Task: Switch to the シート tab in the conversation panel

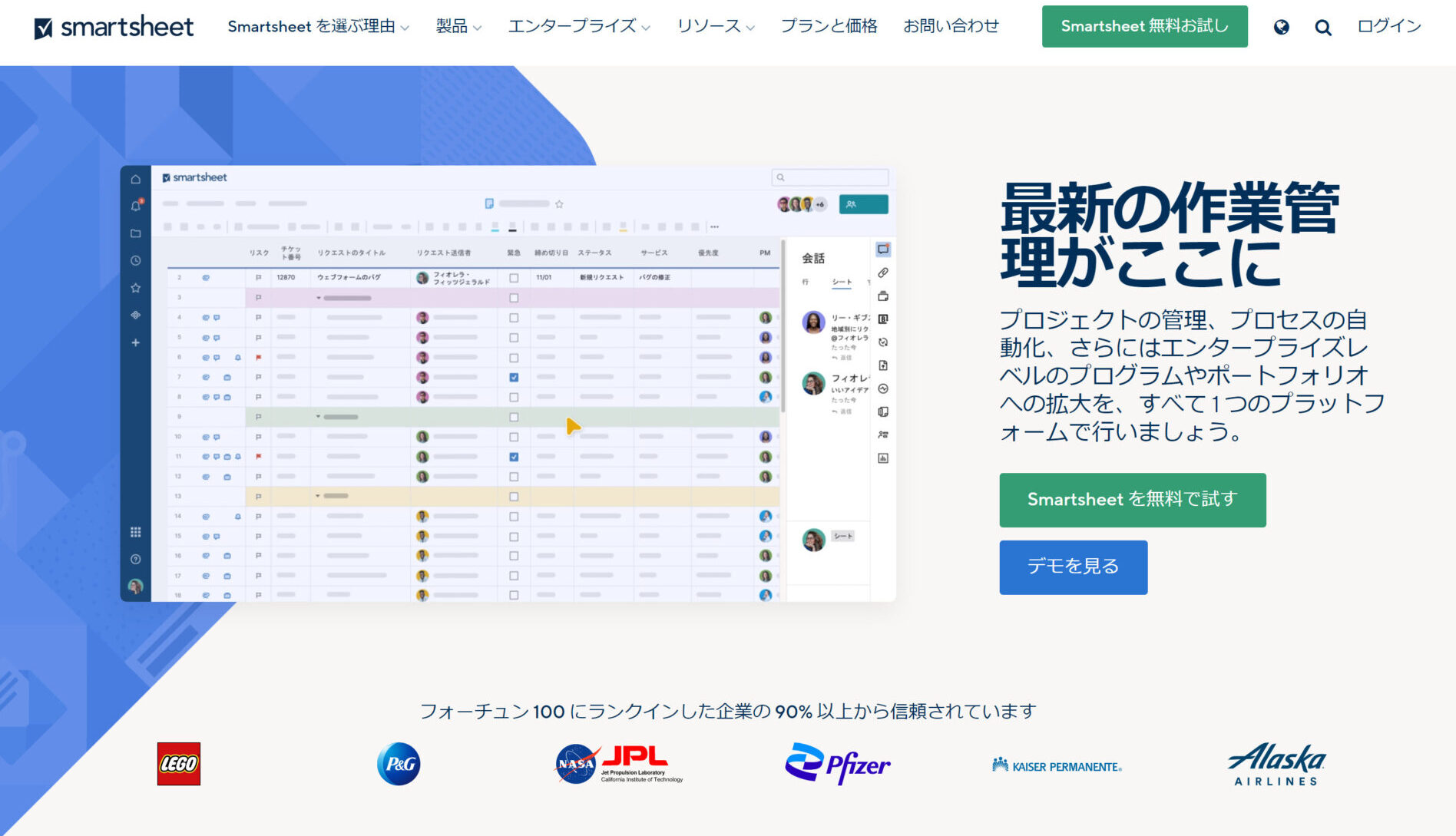Action: (x=842, y=283)
